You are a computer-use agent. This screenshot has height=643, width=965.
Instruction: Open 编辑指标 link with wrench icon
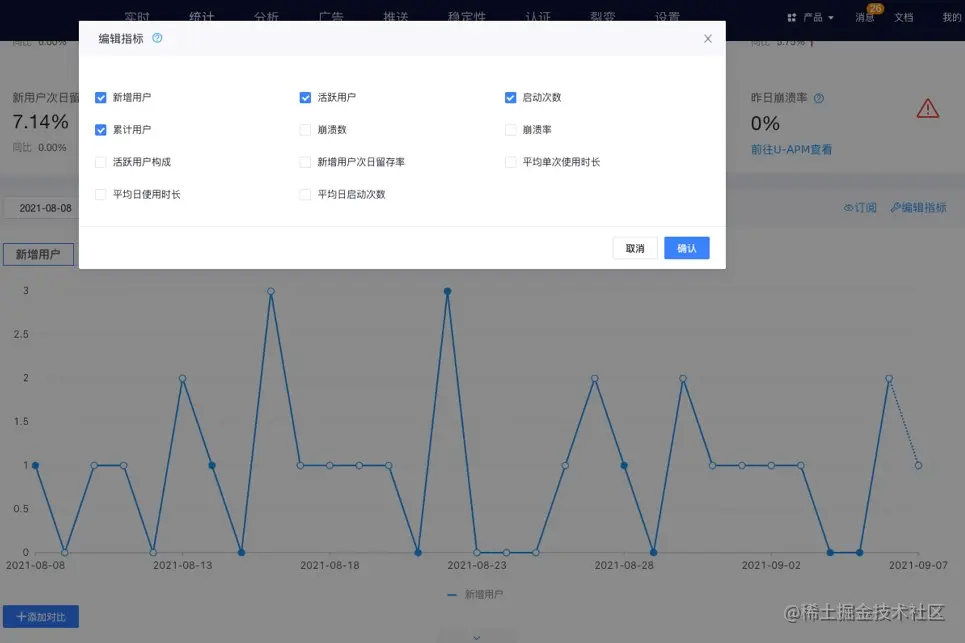click(x=918, y=208)
